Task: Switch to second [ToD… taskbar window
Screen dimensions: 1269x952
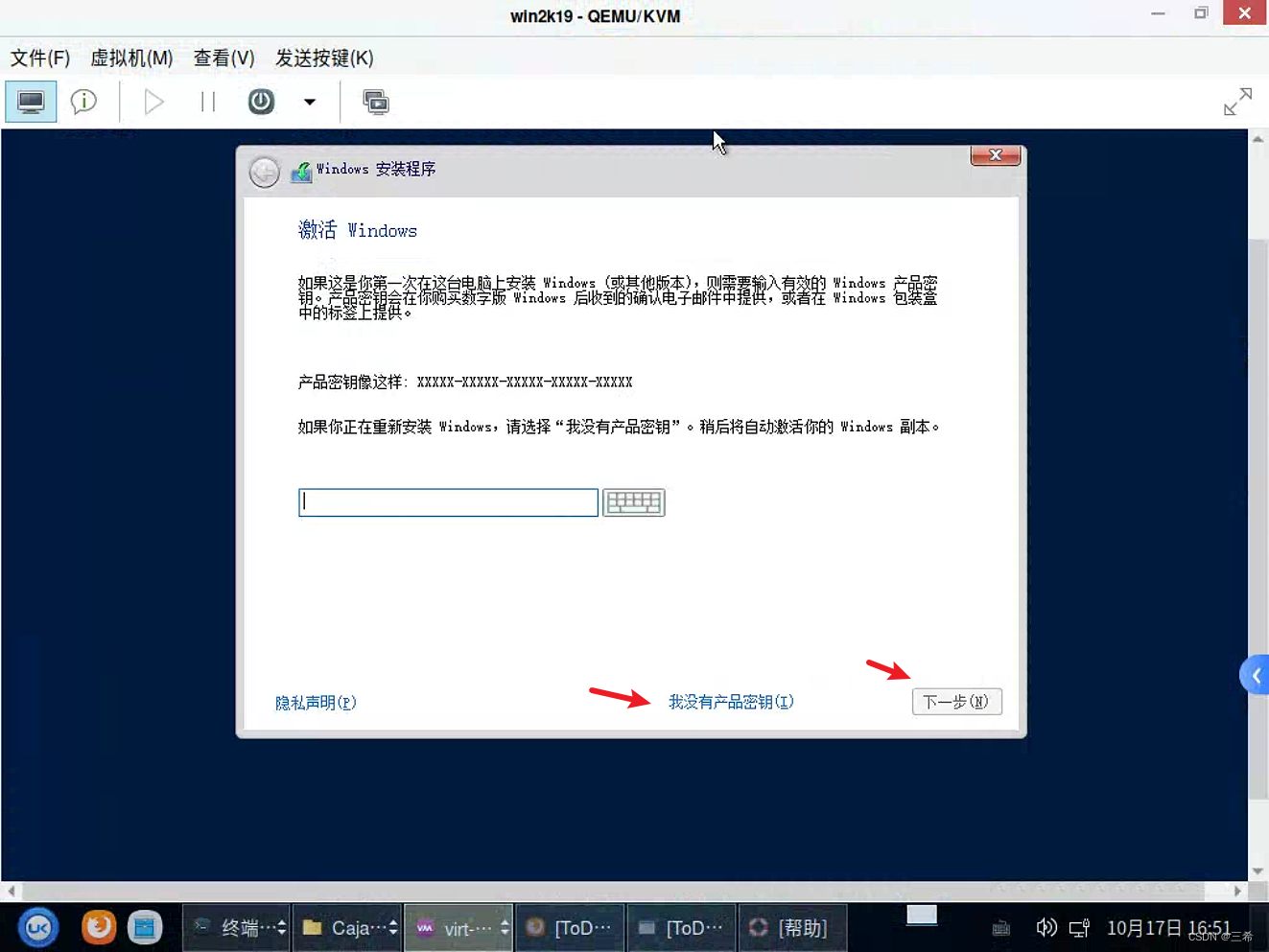Action: point(681,927)
